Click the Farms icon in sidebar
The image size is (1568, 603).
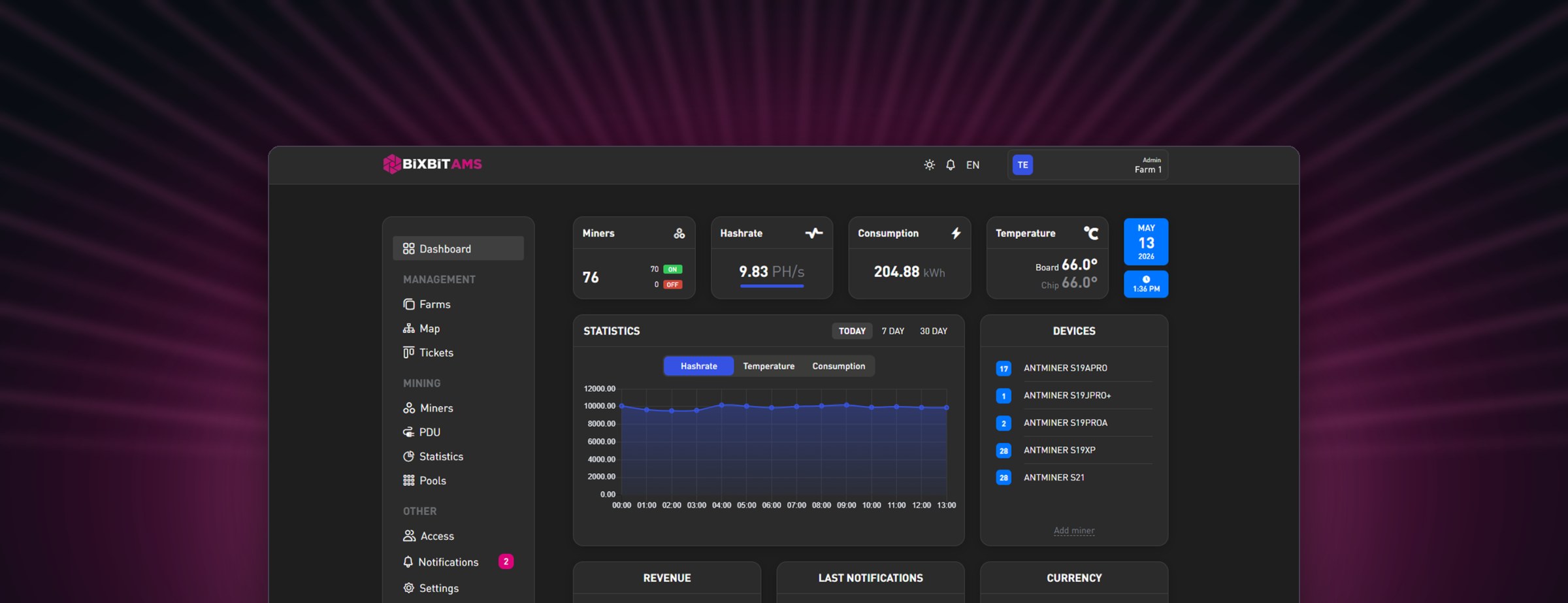click(x=408, y=304)
